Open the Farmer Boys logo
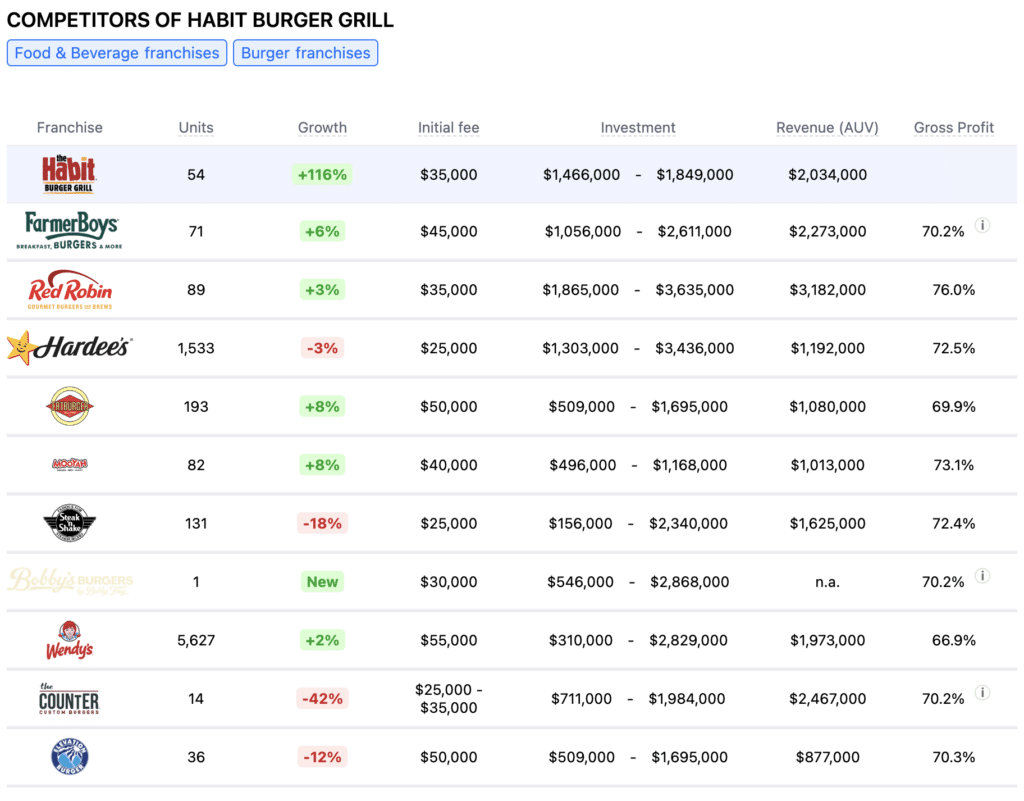 point(70,231)
